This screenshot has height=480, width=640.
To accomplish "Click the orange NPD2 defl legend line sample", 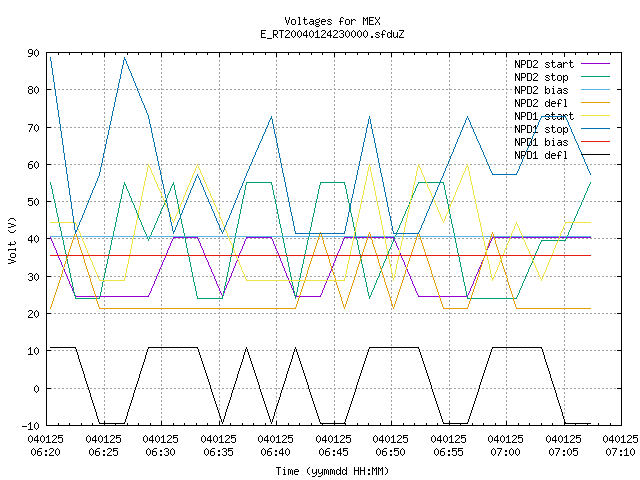I will 596,103.
